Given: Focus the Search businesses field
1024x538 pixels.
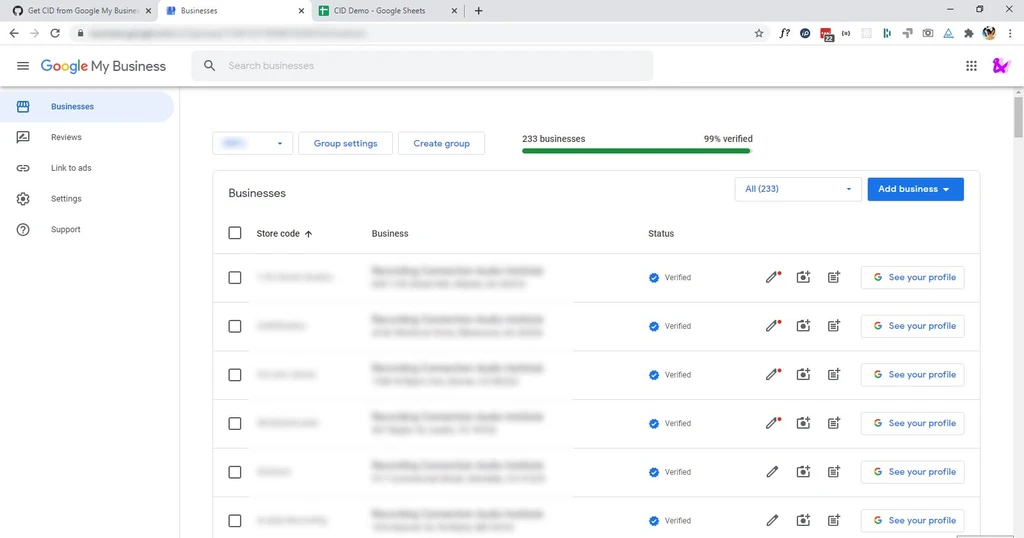Looking at the screenshot, I should (x=422, y=66).
